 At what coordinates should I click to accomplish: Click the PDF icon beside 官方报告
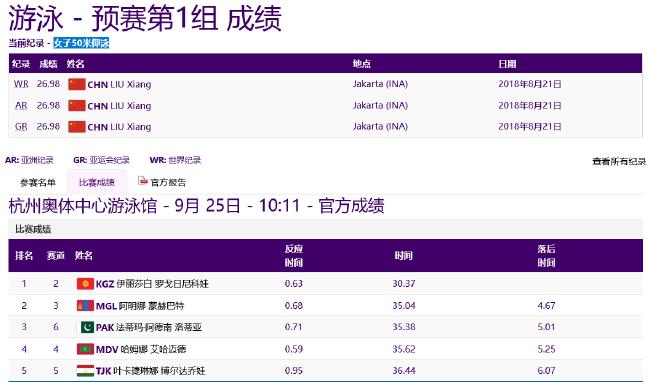pos(143,181)
